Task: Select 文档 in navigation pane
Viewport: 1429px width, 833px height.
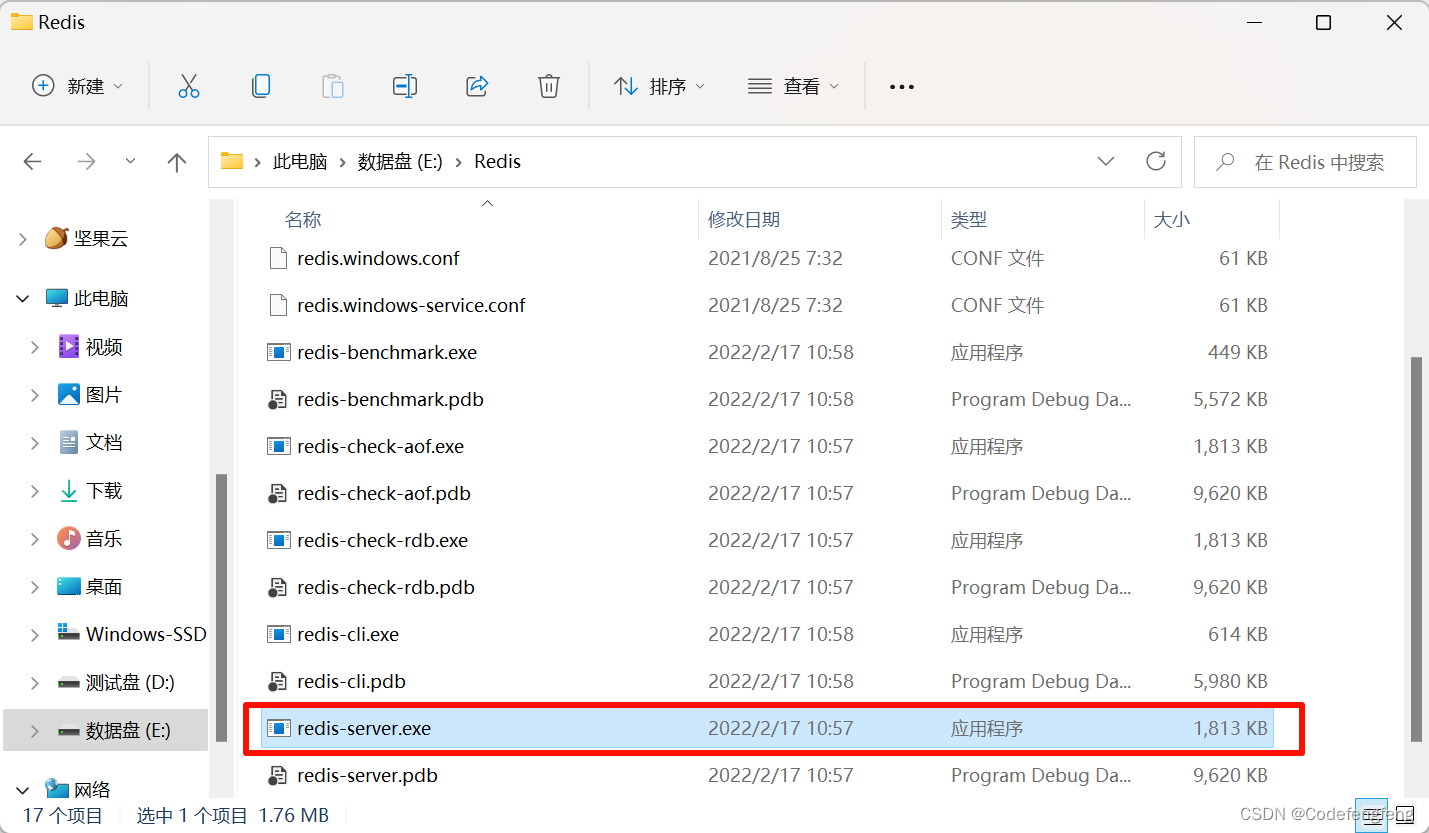Action: click(x=104, y=443)
